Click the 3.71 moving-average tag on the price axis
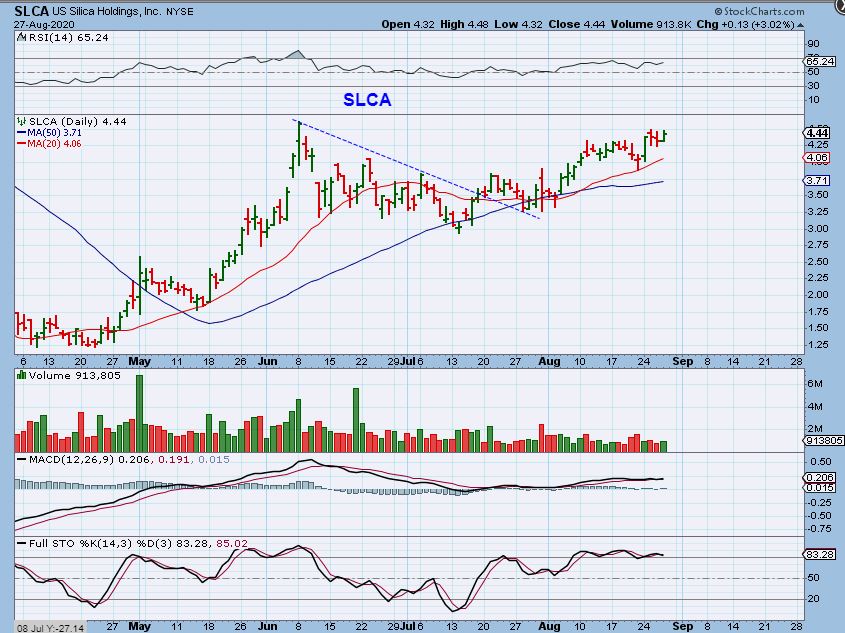Image resolution: width=845 pixels, height=633 pixels. pos(816,180)
